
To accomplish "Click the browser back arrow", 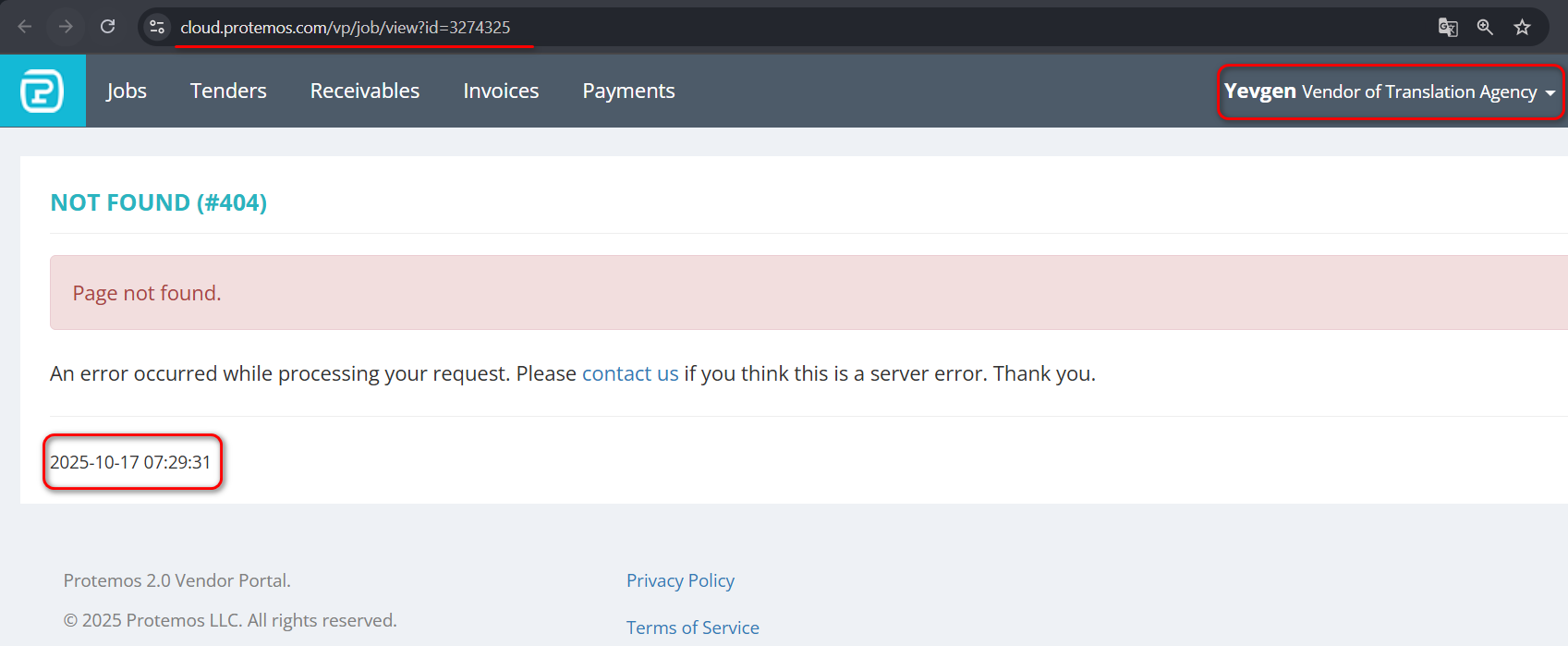I will tap(25, 27).
